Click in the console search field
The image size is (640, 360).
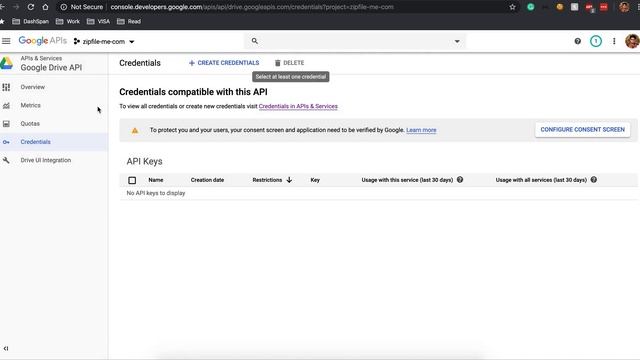click(x=355, y=41)
